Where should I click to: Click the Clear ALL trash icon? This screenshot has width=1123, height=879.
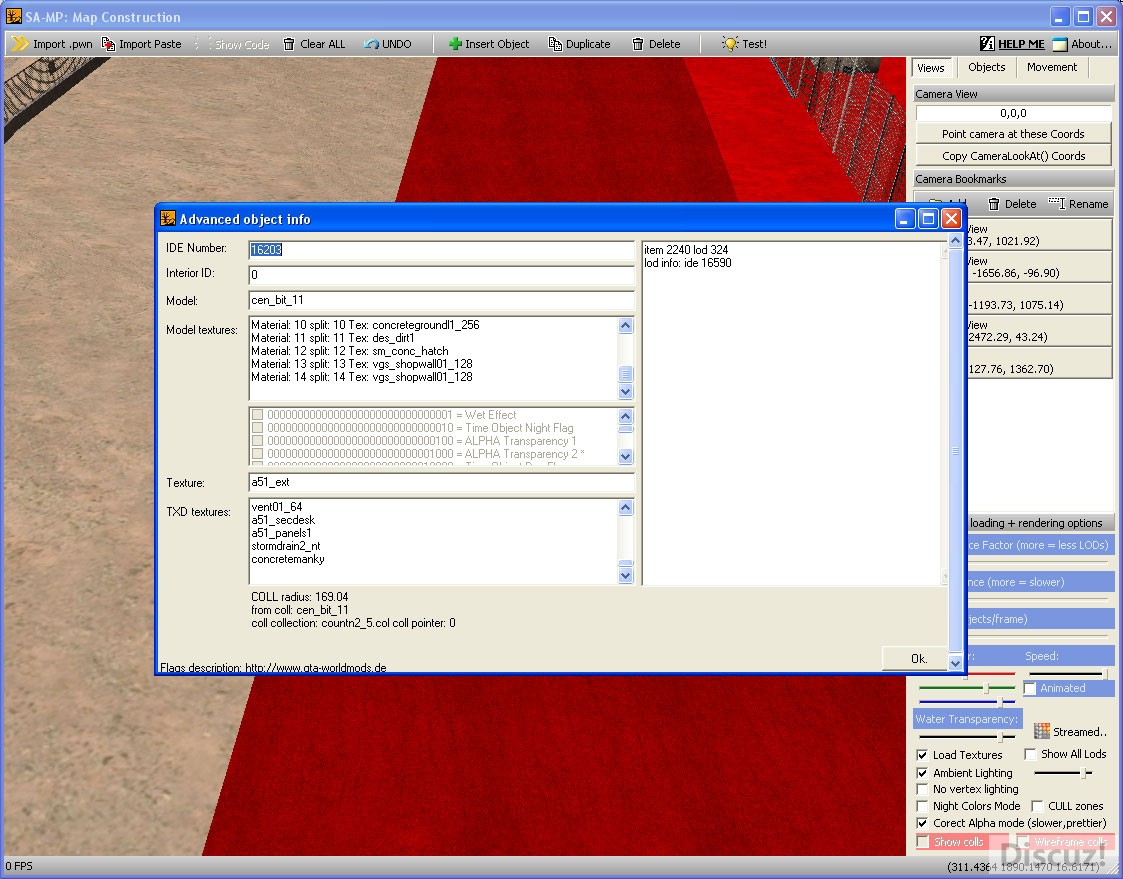coord(289,44)
